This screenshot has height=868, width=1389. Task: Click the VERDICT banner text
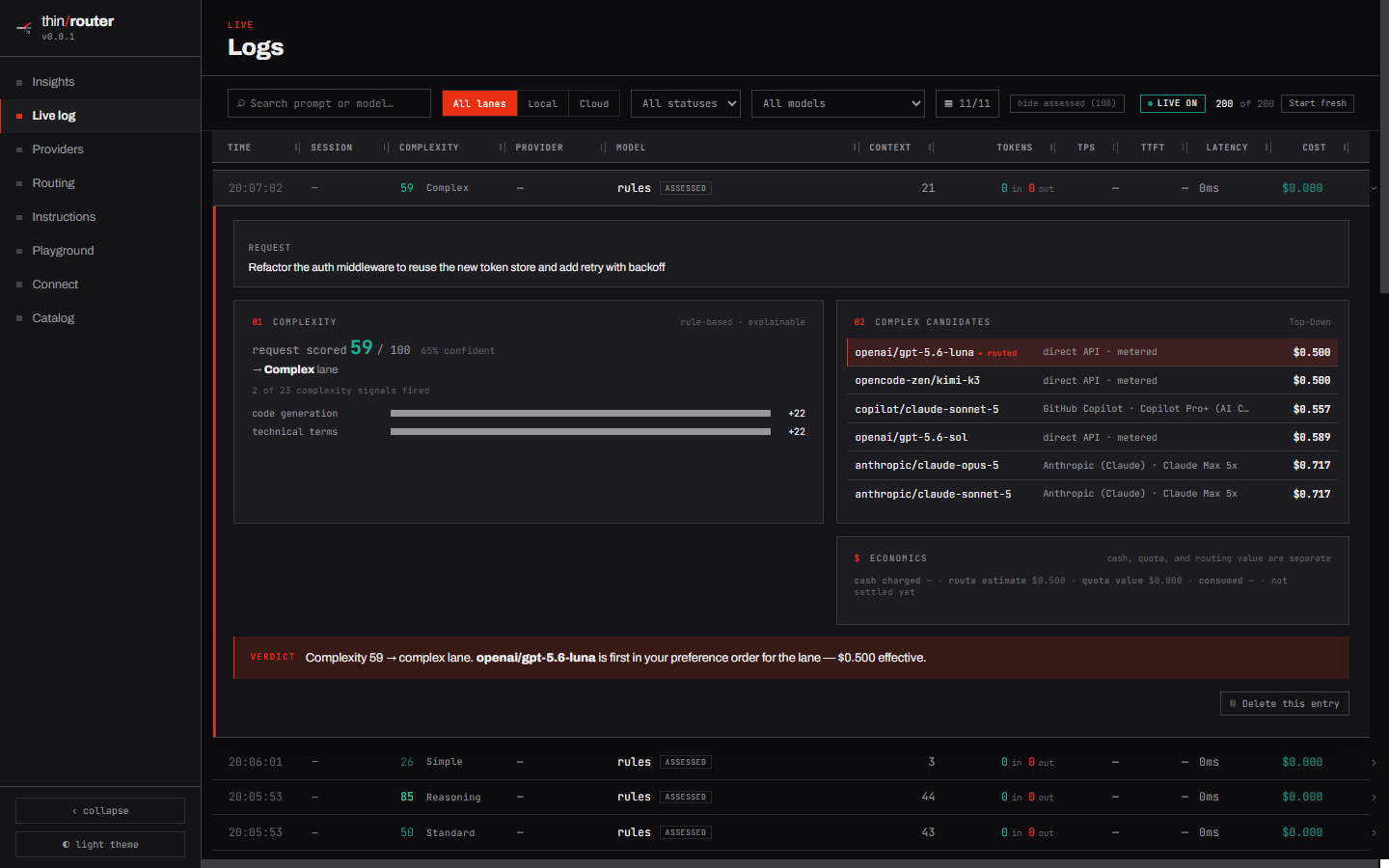coord(615,658)
